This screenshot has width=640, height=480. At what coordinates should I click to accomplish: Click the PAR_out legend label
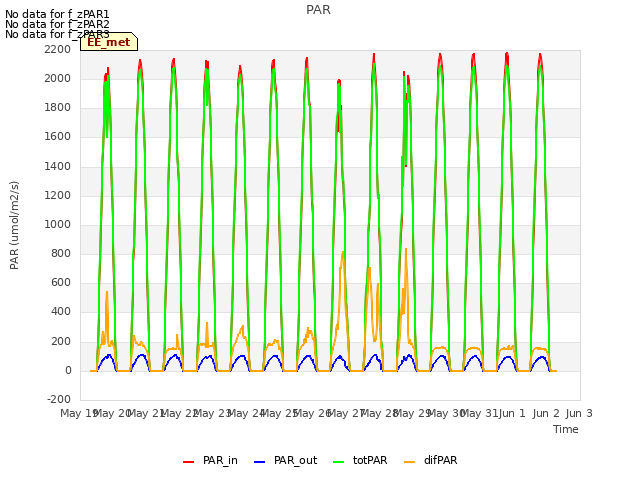point(295,460)
